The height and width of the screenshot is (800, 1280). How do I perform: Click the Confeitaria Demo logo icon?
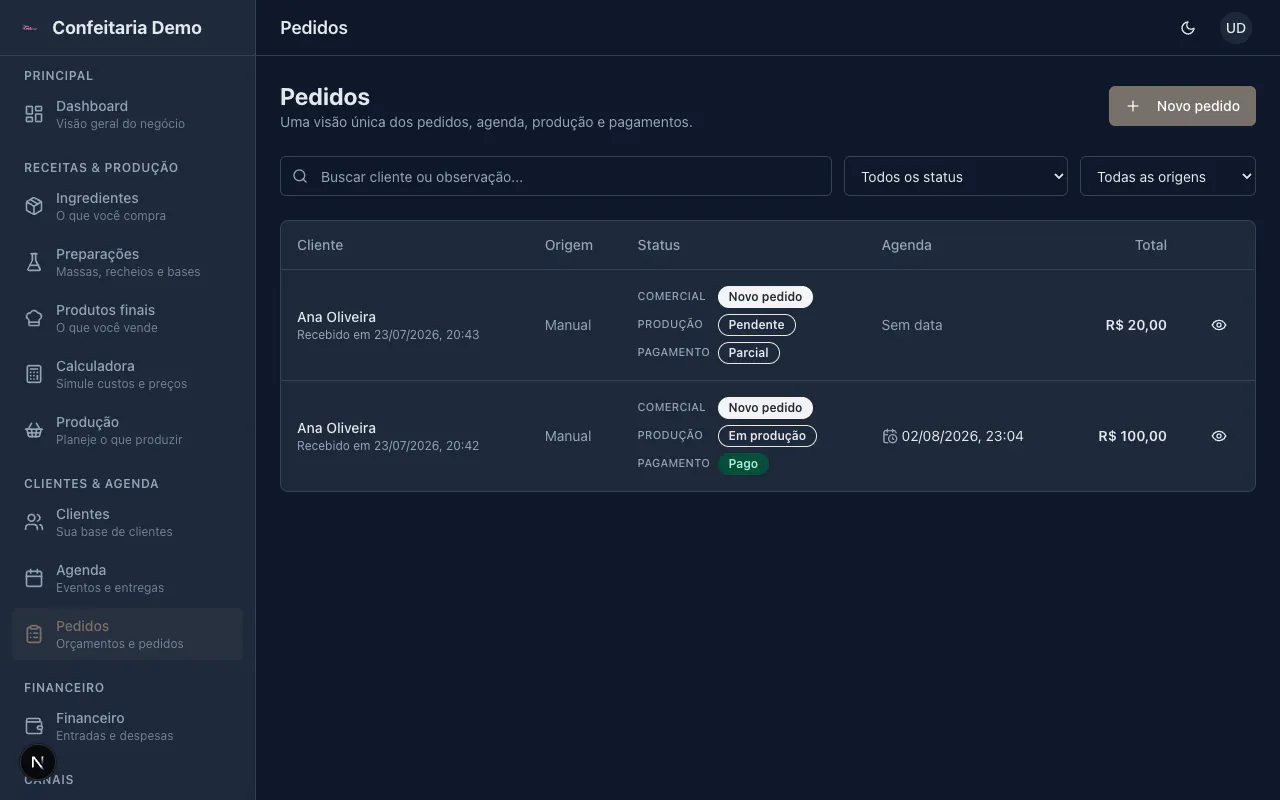tap(30, 28)
